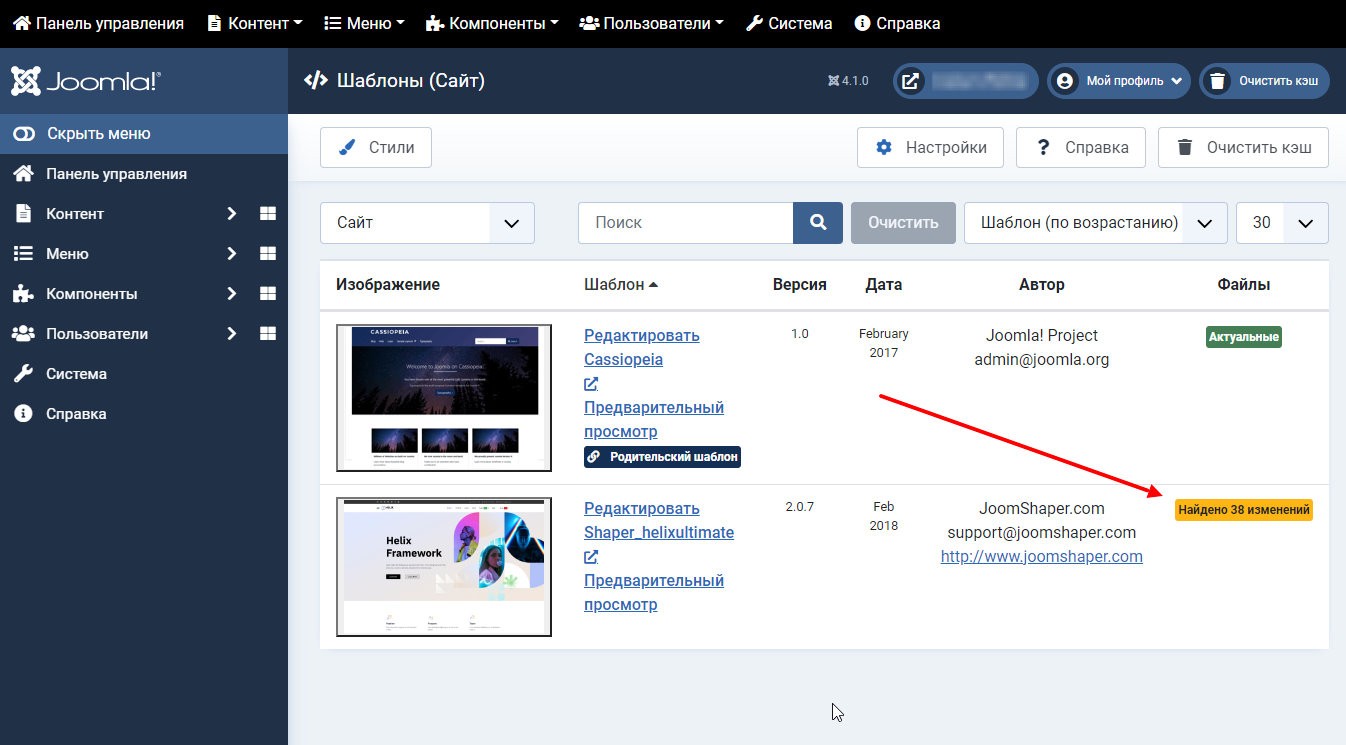Open the Пользователи top menu dropdown
Viewport: 1346px width, 745px height.
click(651, 23)
